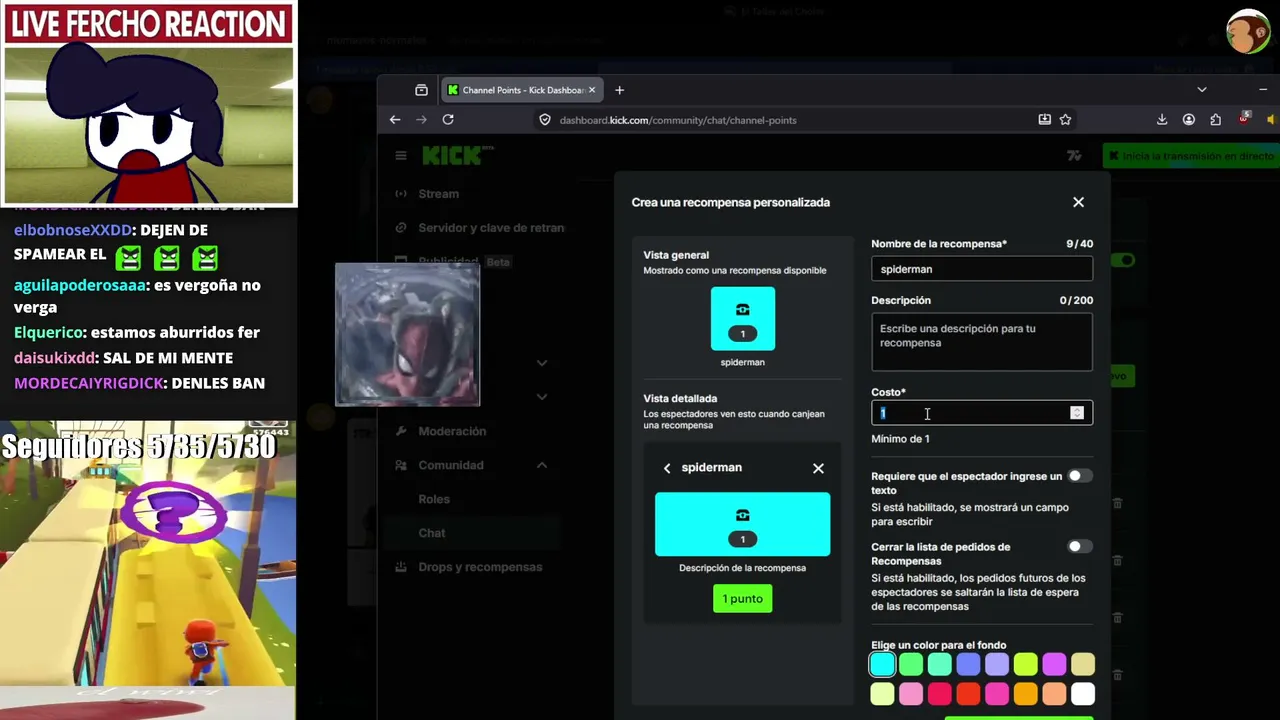Image resolution: width=1280 pixels, height=720 pixels.
Task: Close the Channel Points browser tab
Action: click(x=592, y=90)
